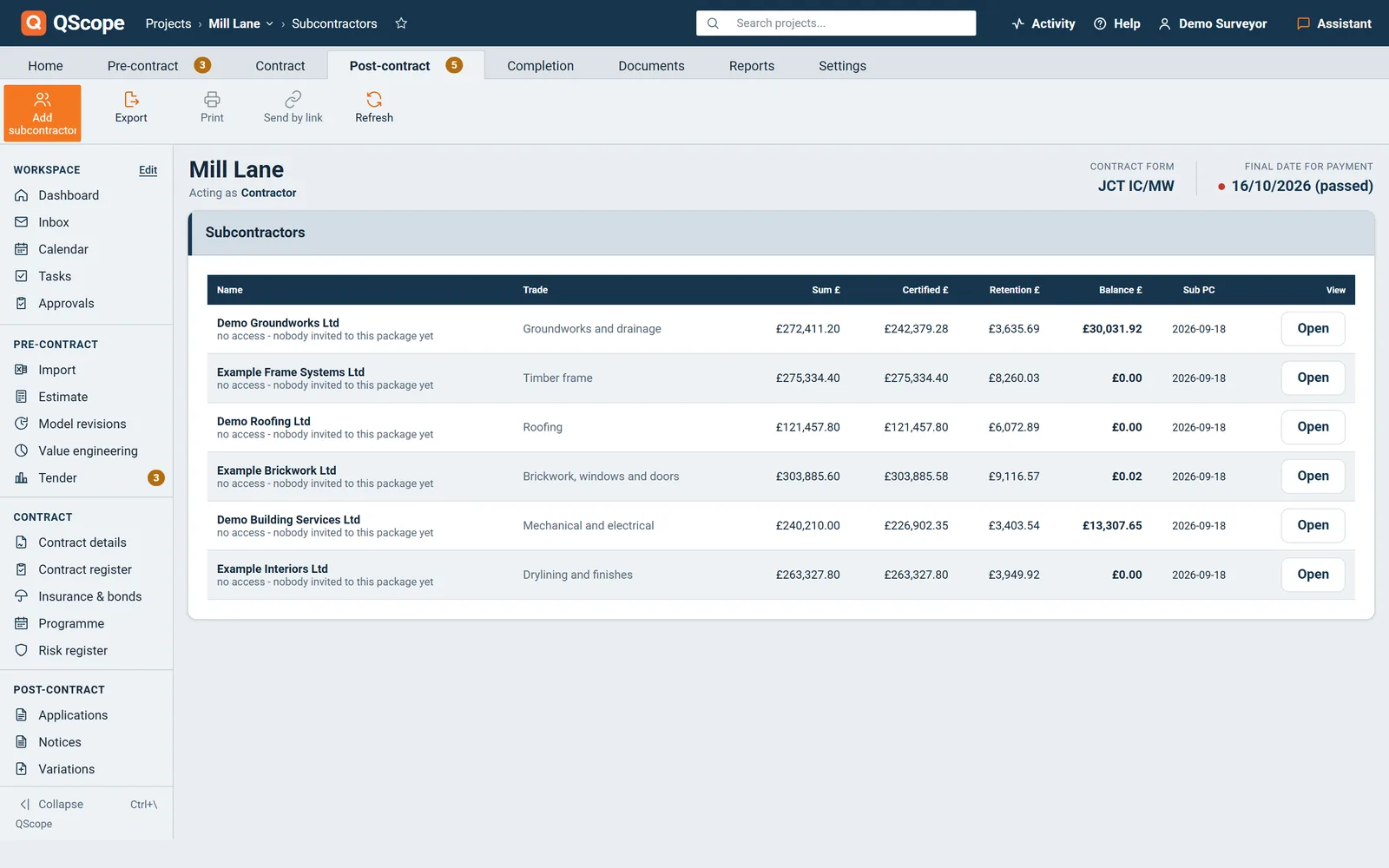Viewport: 1389px width, 868px height.
Task: Click the Name column header
Action: 230,290
